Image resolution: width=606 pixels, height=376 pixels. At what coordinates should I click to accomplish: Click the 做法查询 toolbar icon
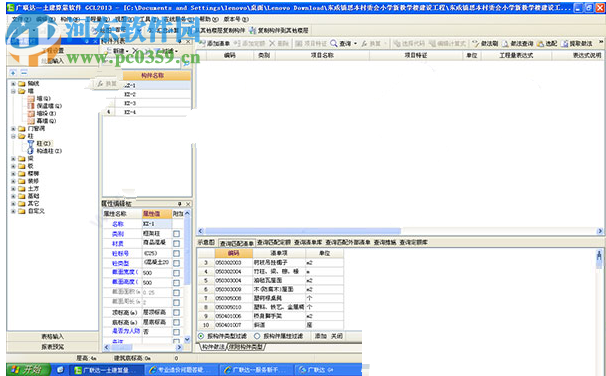505,44
